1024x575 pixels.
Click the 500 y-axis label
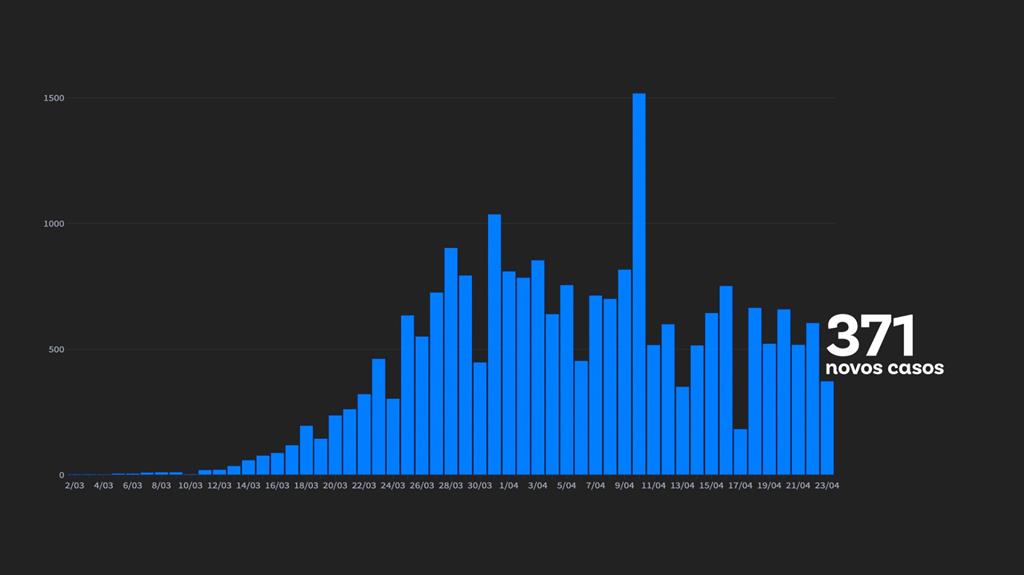[x=55, y=350]
